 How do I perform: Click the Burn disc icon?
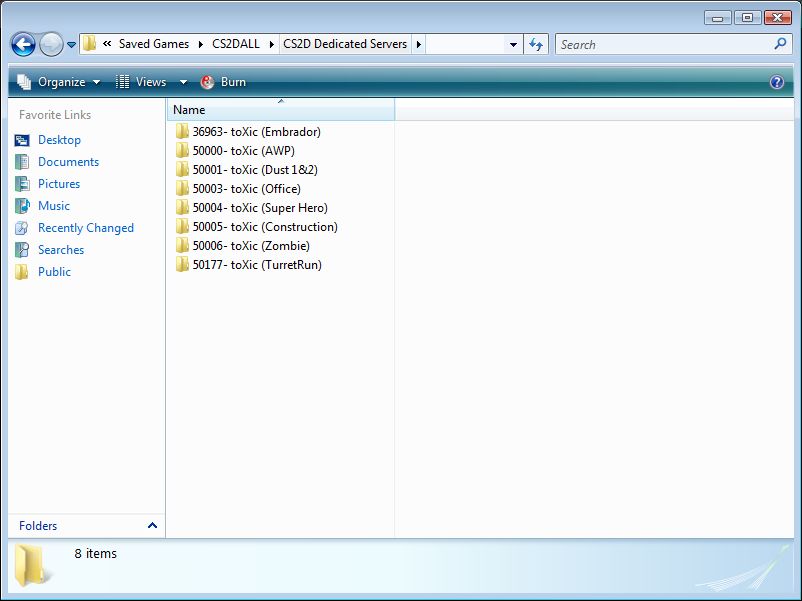(207, 82)
